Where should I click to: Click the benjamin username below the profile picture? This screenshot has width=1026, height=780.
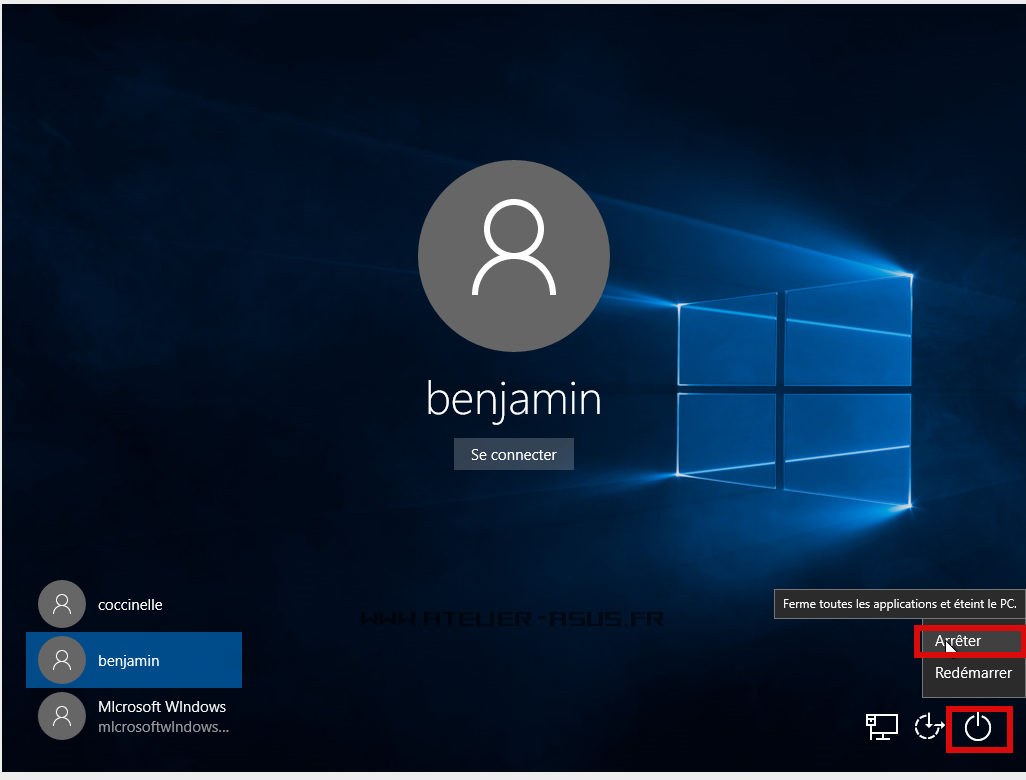tap(513, 400)
